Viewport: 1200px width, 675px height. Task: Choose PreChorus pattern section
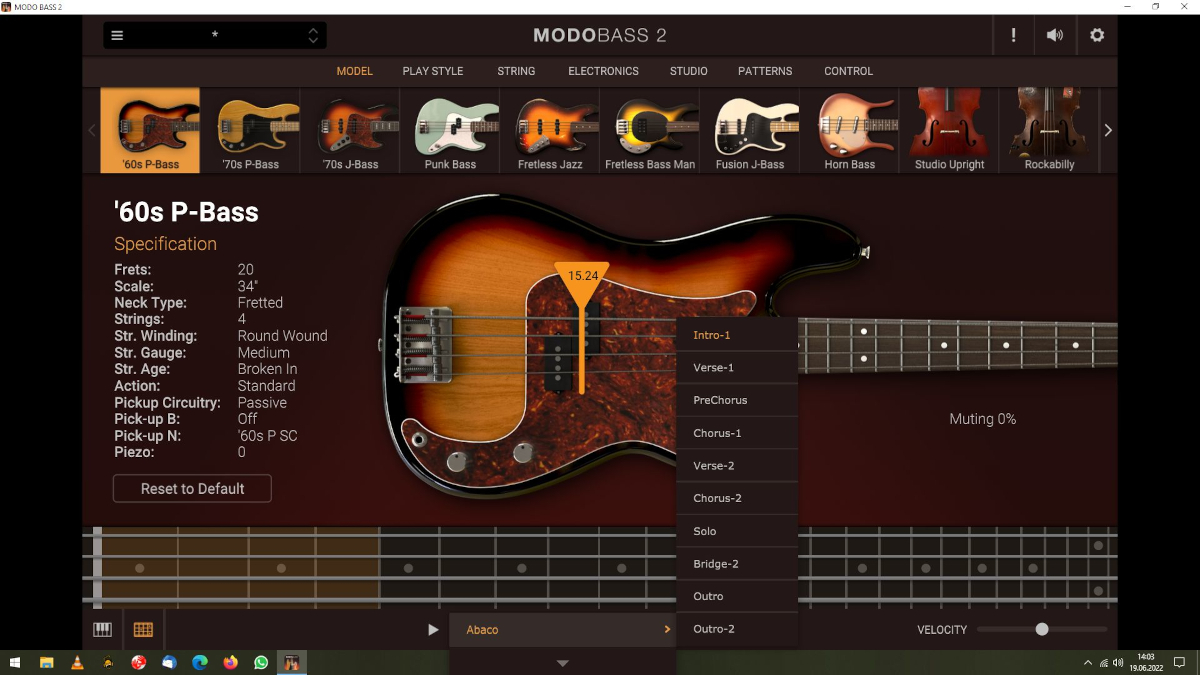[x=737, y=400]
